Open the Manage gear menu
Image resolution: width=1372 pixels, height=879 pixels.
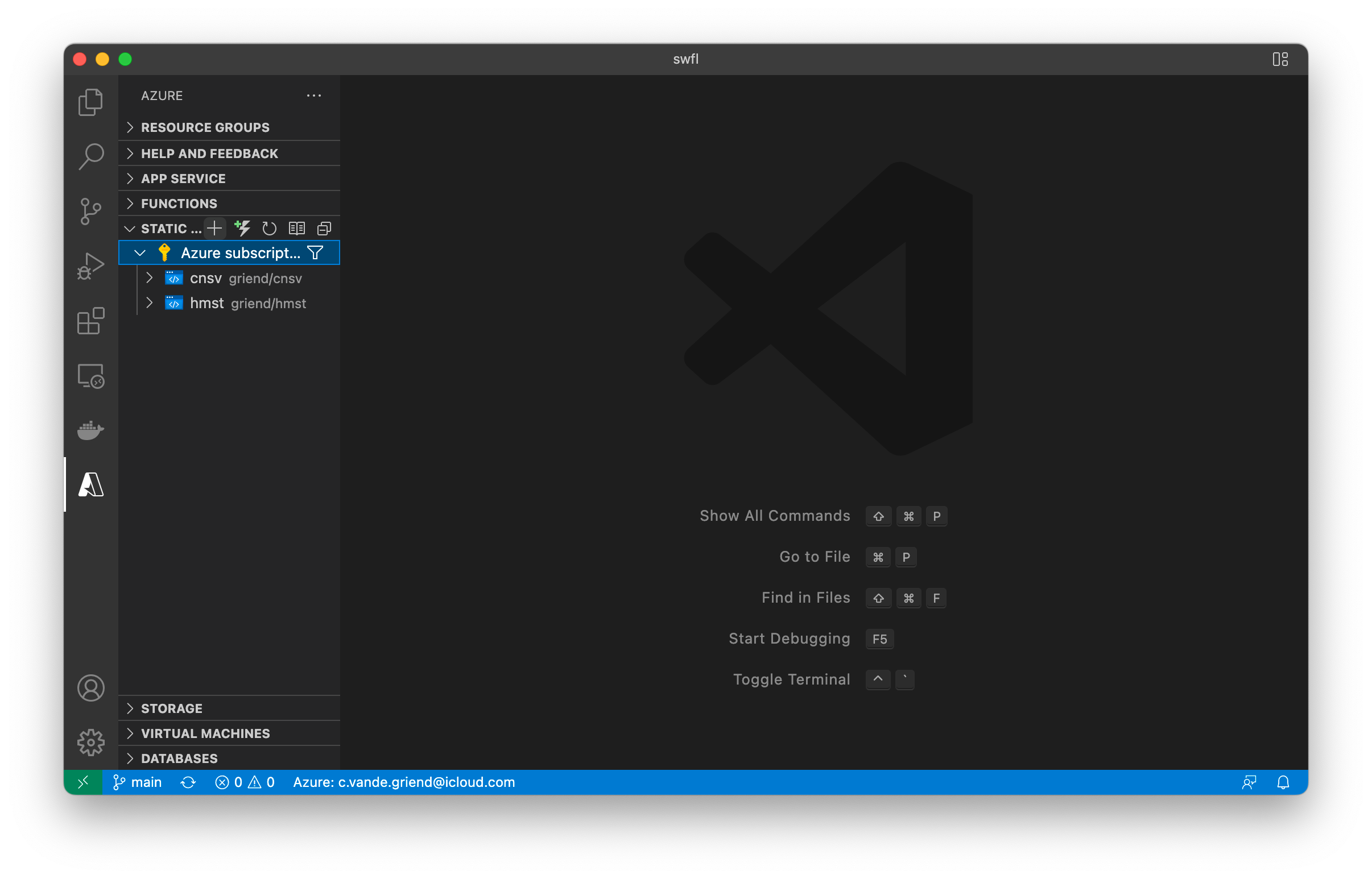(x=90, y=742)
